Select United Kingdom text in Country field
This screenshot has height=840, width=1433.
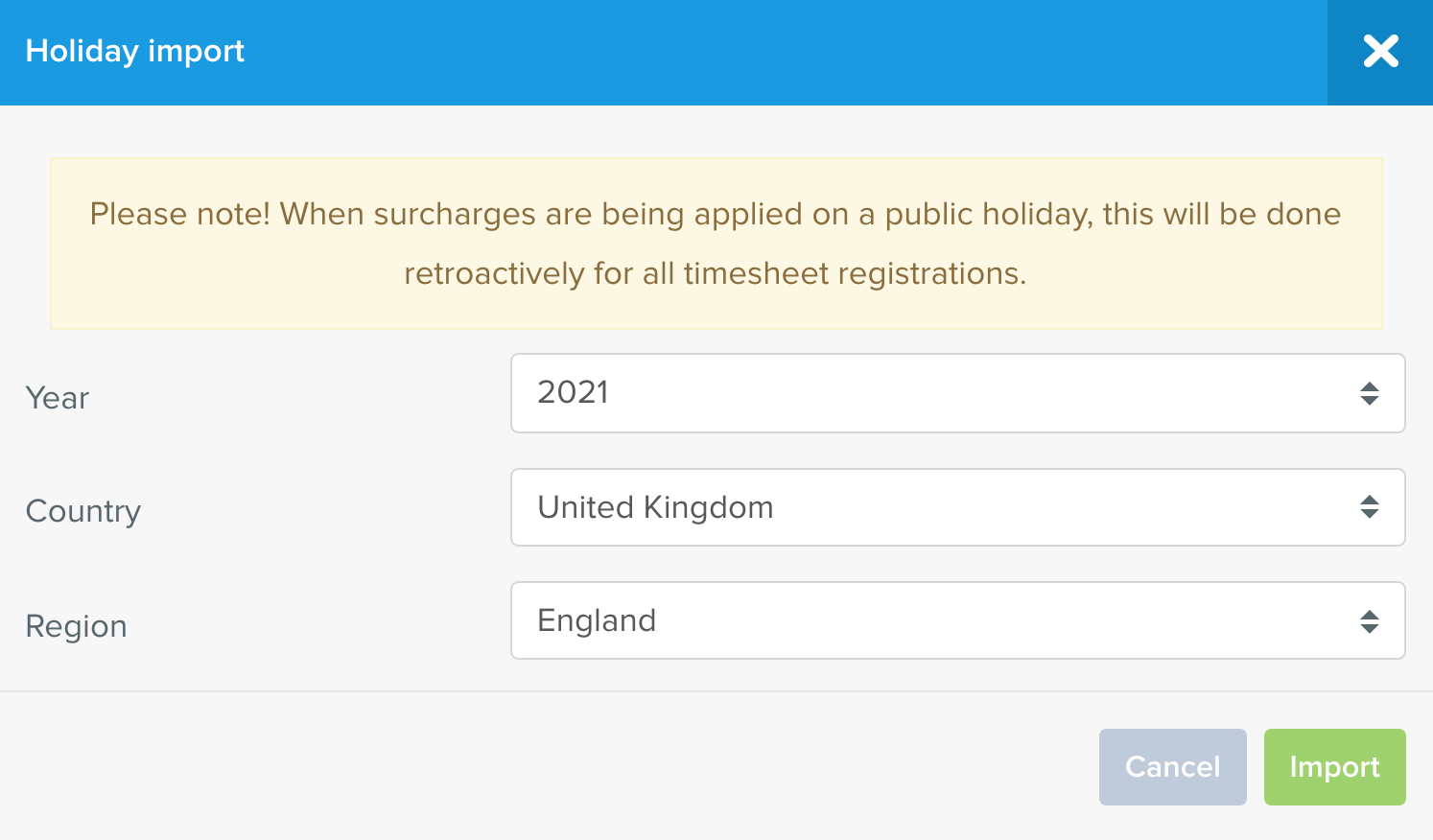click(657, 507)
